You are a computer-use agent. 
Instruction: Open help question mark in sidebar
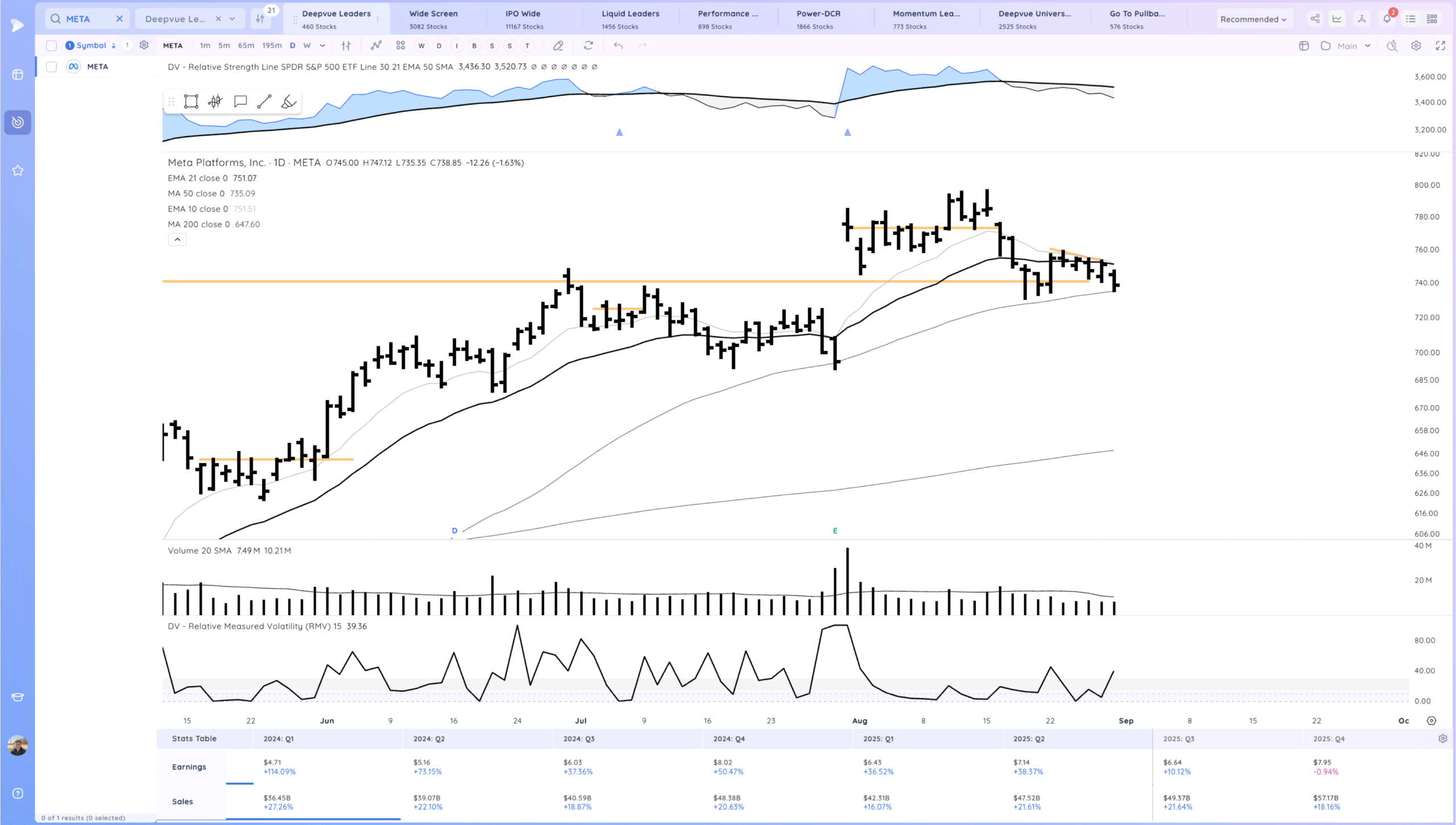[x=18, y=793]
